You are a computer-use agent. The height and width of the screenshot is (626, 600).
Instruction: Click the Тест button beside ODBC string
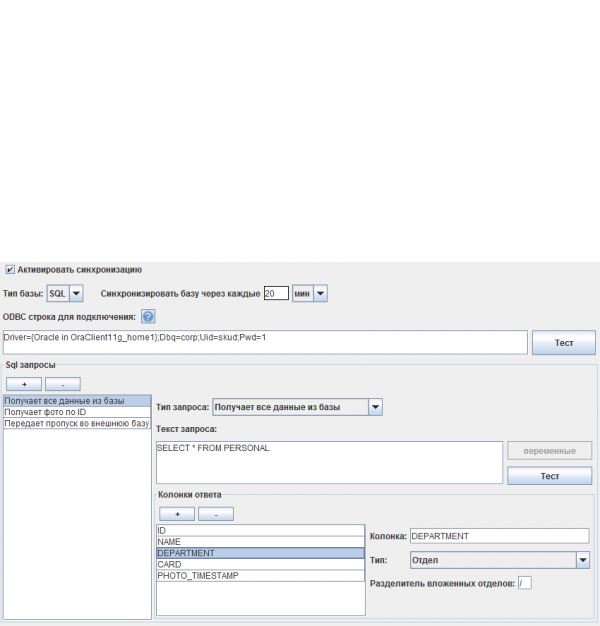[563, 343]
